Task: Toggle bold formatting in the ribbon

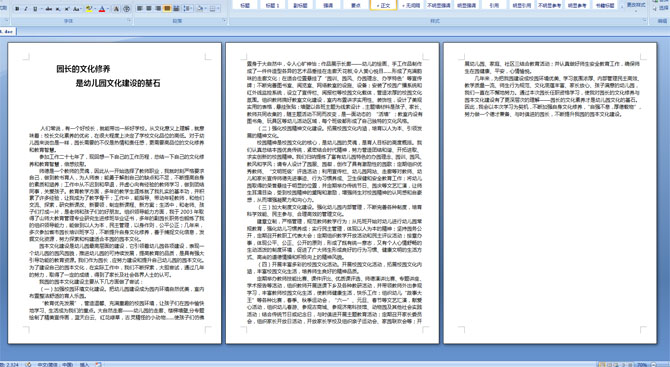Action: click(x=17, y=9)
